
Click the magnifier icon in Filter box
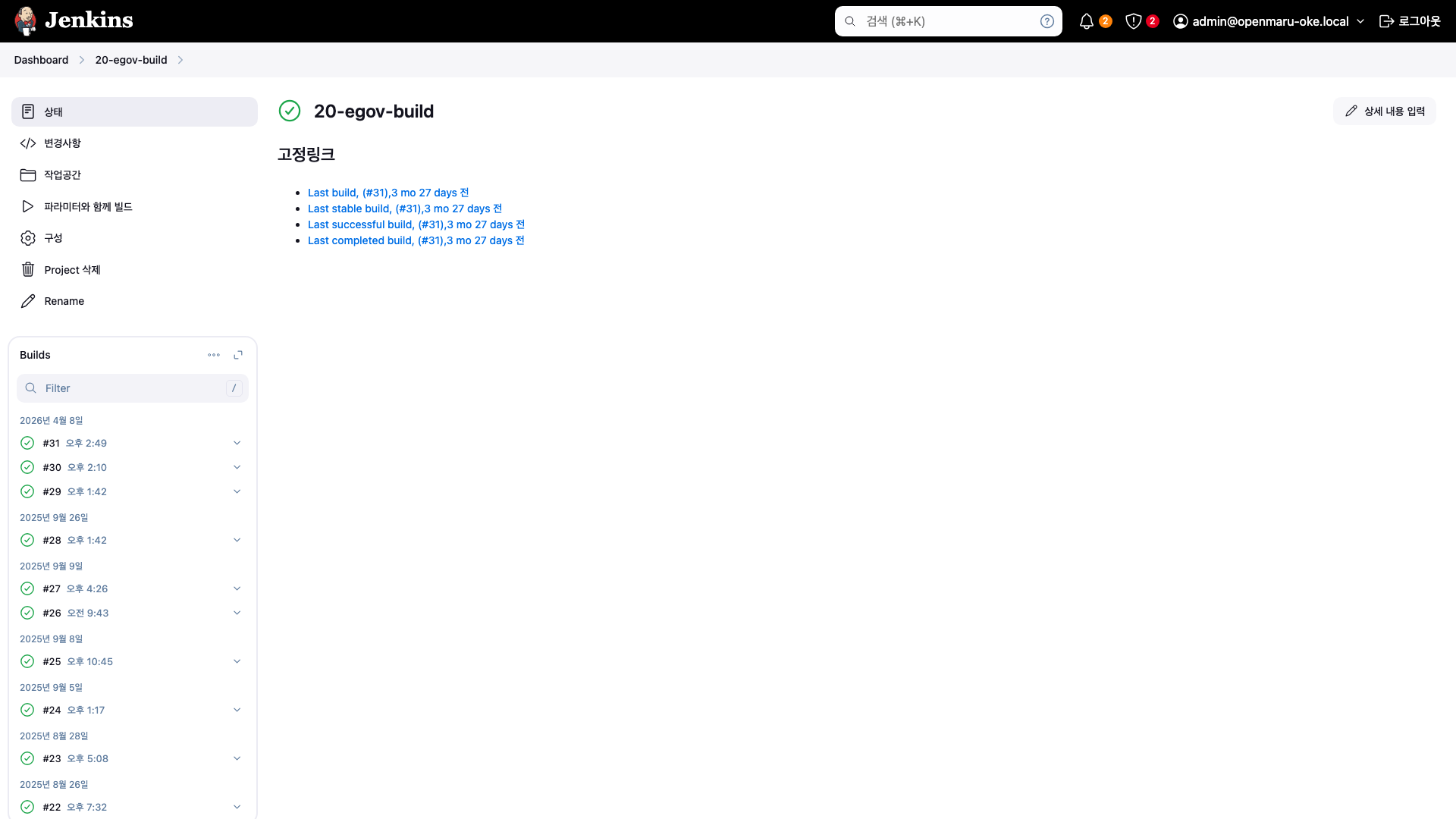click(x=31, y=388)
